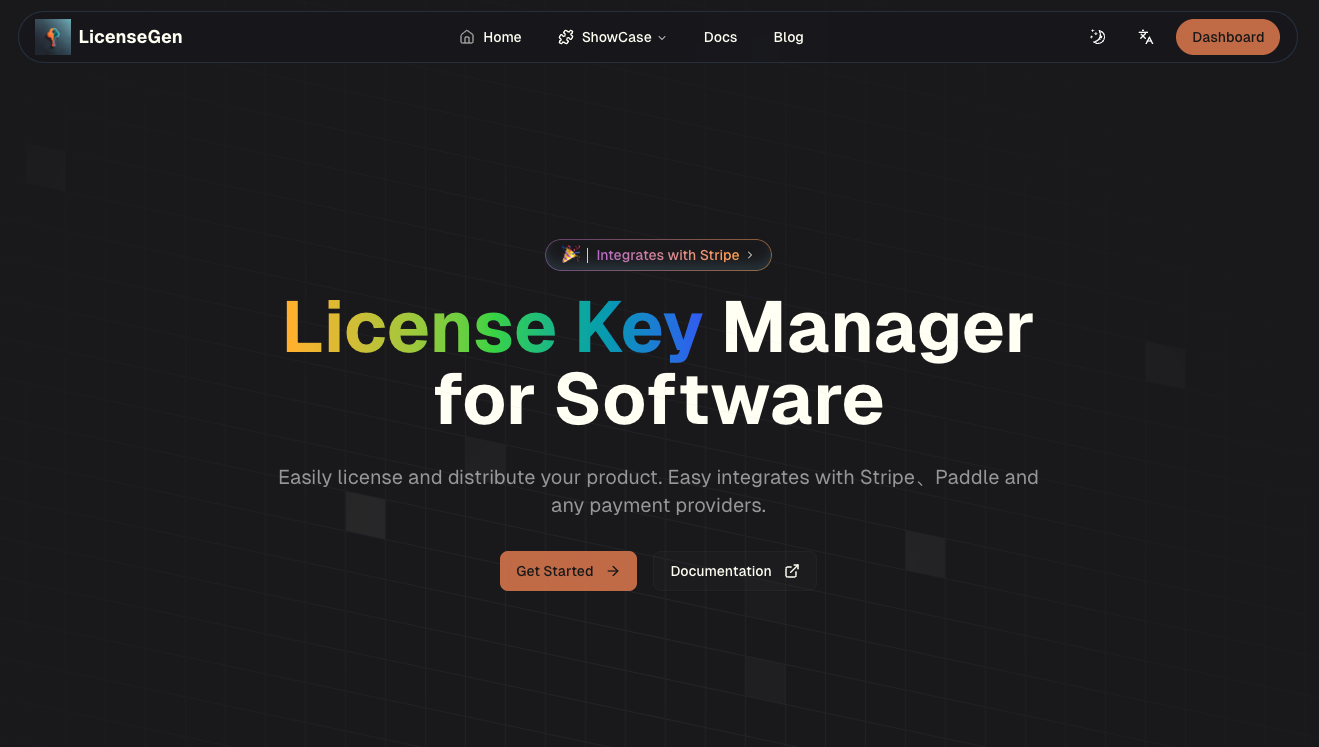1319x747 pixels.
Task: Toggle dark/light theme moon icon
Action: pyautogui.click(x=1097, y=37)
